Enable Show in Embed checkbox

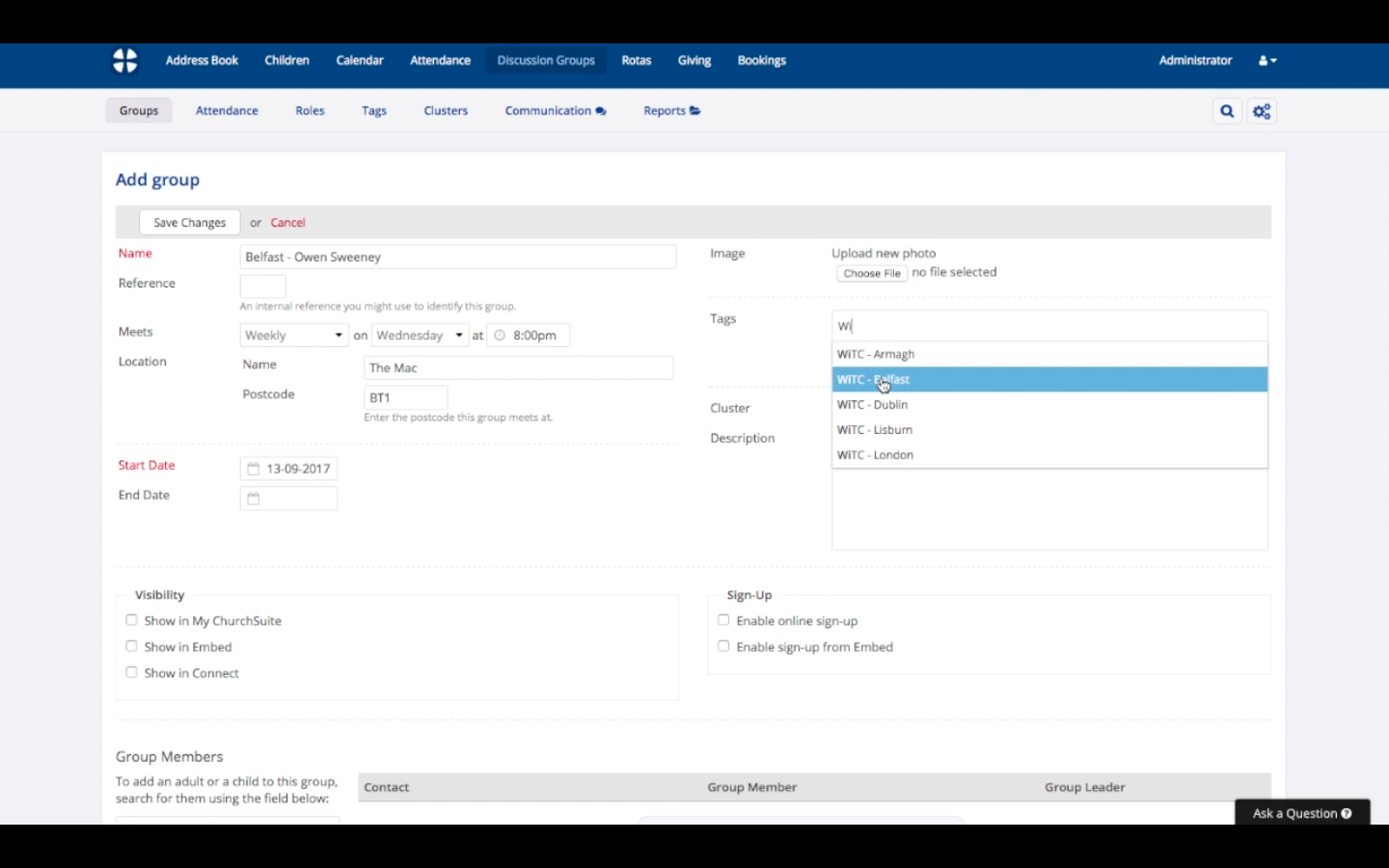tap(131, 646)
